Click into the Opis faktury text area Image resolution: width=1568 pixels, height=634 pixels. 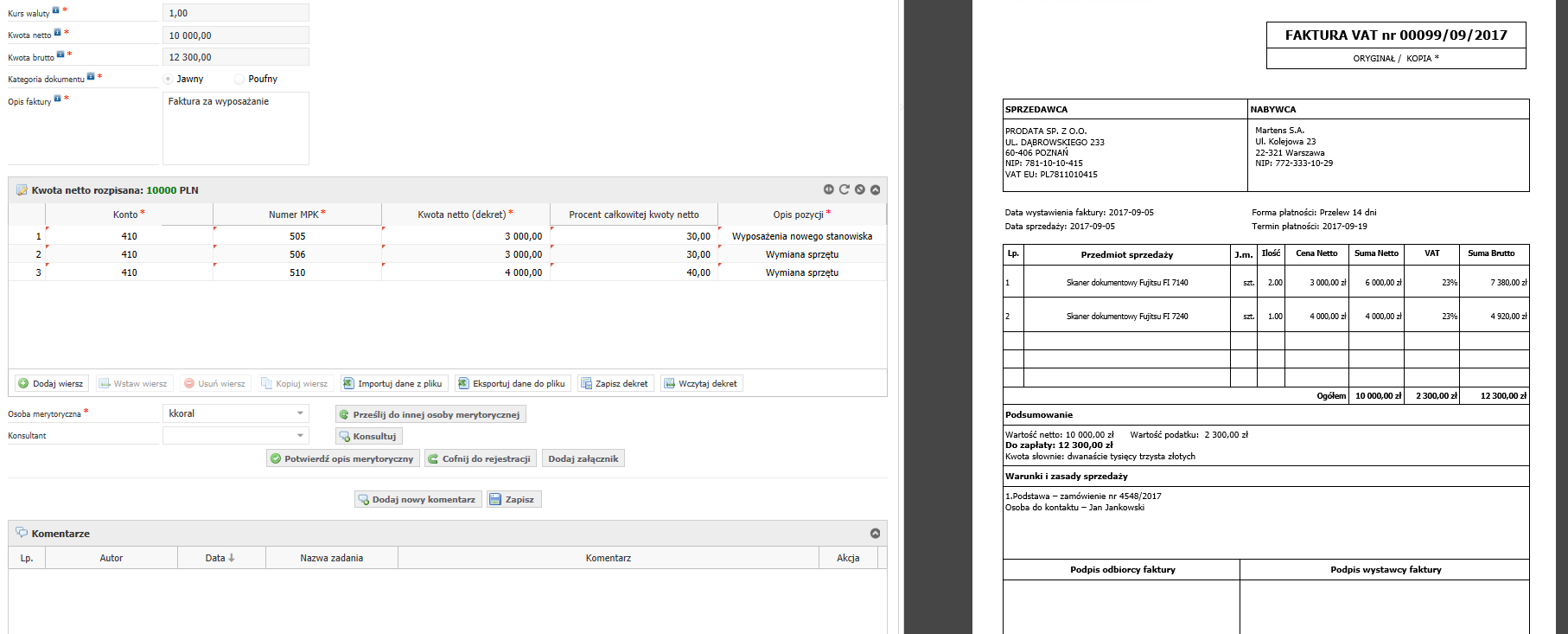[x=235, y=130]
